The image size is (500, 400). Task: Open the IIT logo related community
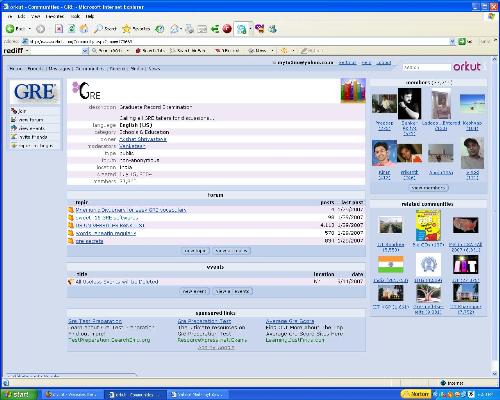[466, 264]
